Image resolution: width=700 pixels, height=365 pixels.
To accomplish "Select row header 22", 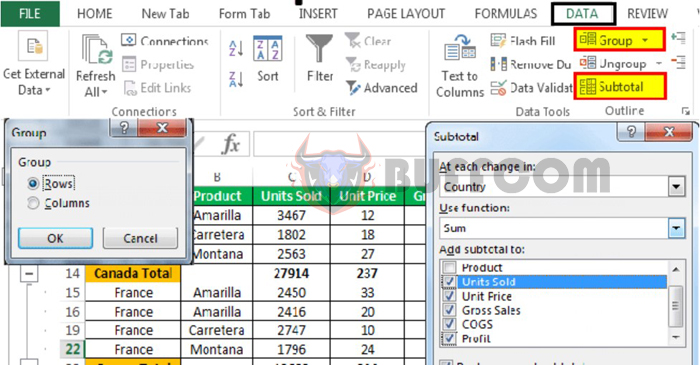I will coord(72,349).
